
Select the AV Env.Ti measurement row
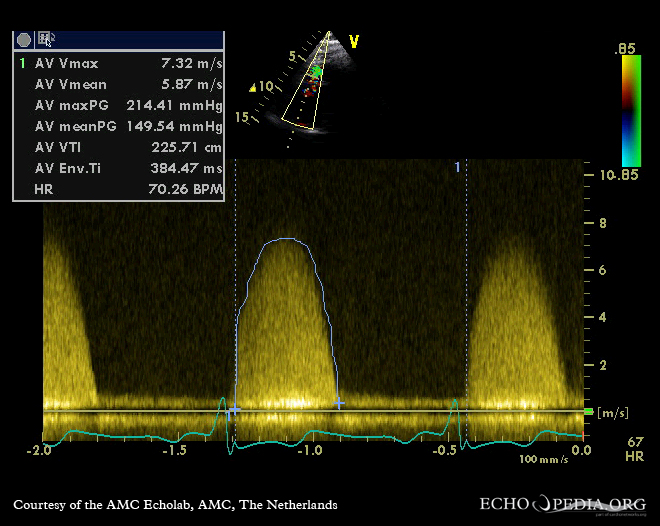point(118,168)
